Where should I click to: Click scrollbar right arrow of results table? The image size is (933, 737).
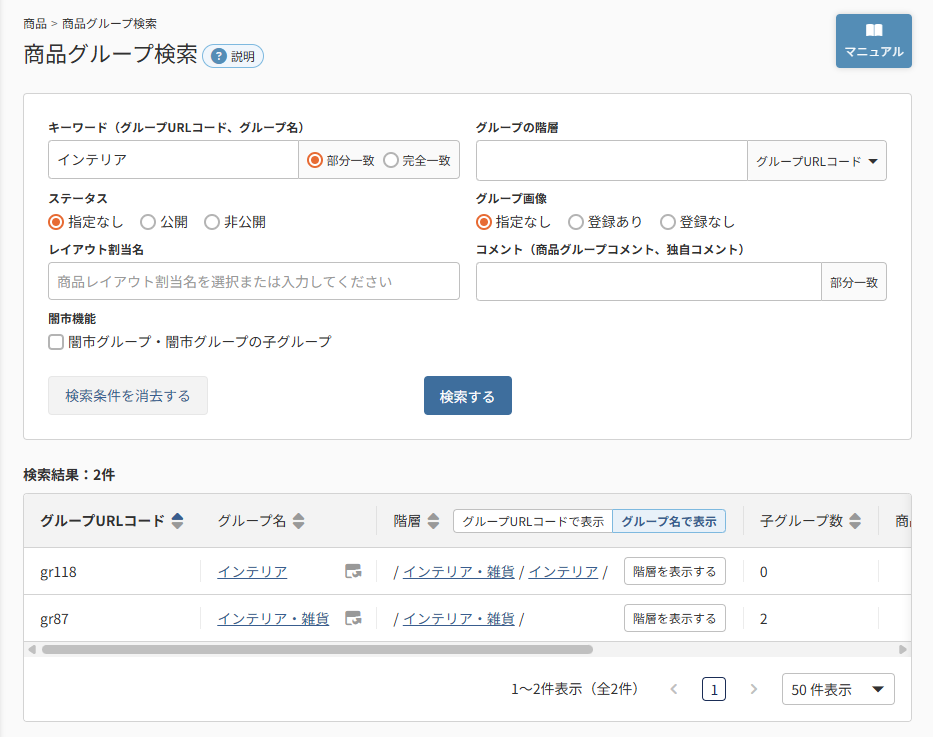903,649
